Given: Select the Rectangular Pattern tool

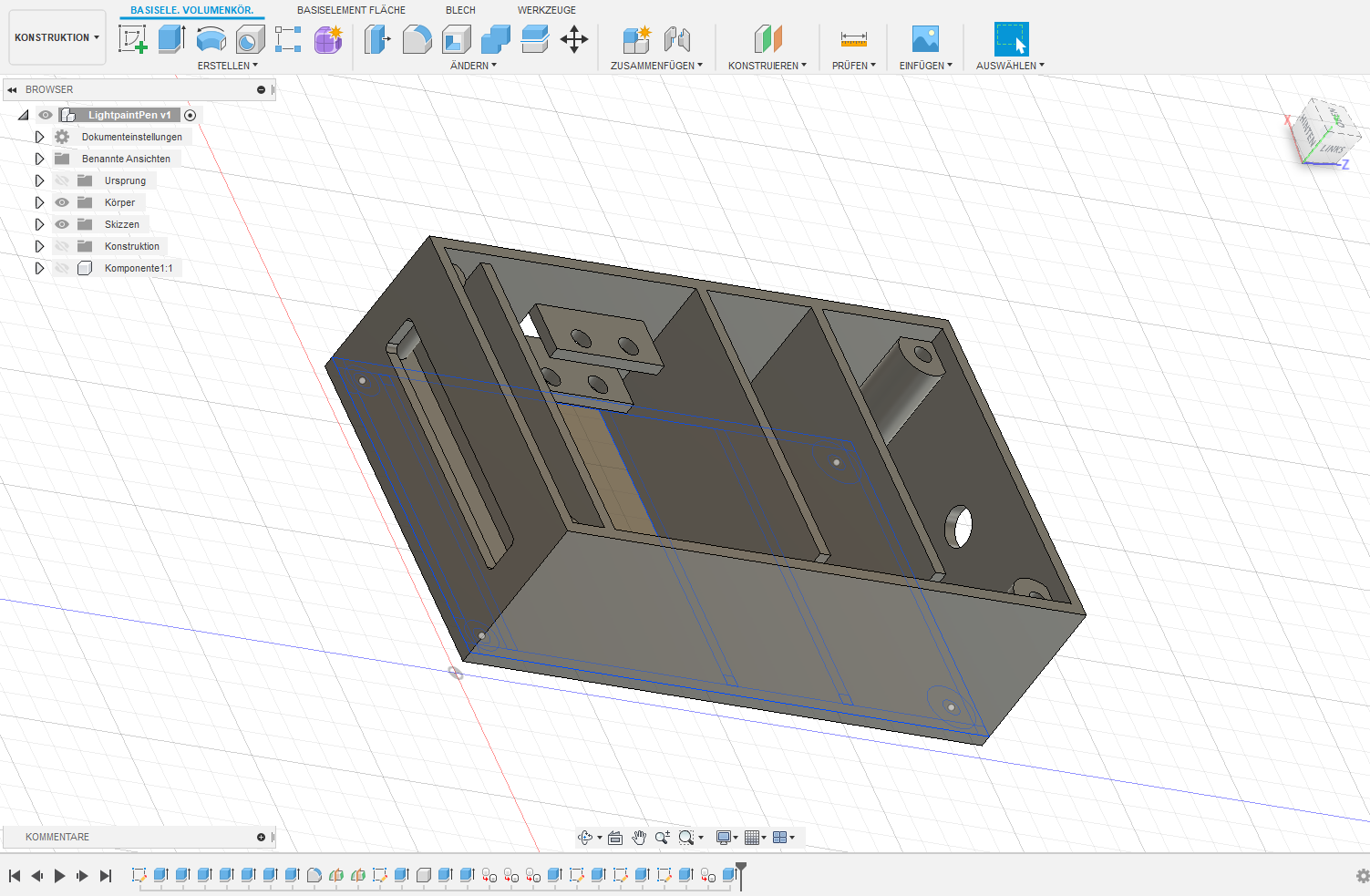Looking at the screenshot, I should pos(288,39).
